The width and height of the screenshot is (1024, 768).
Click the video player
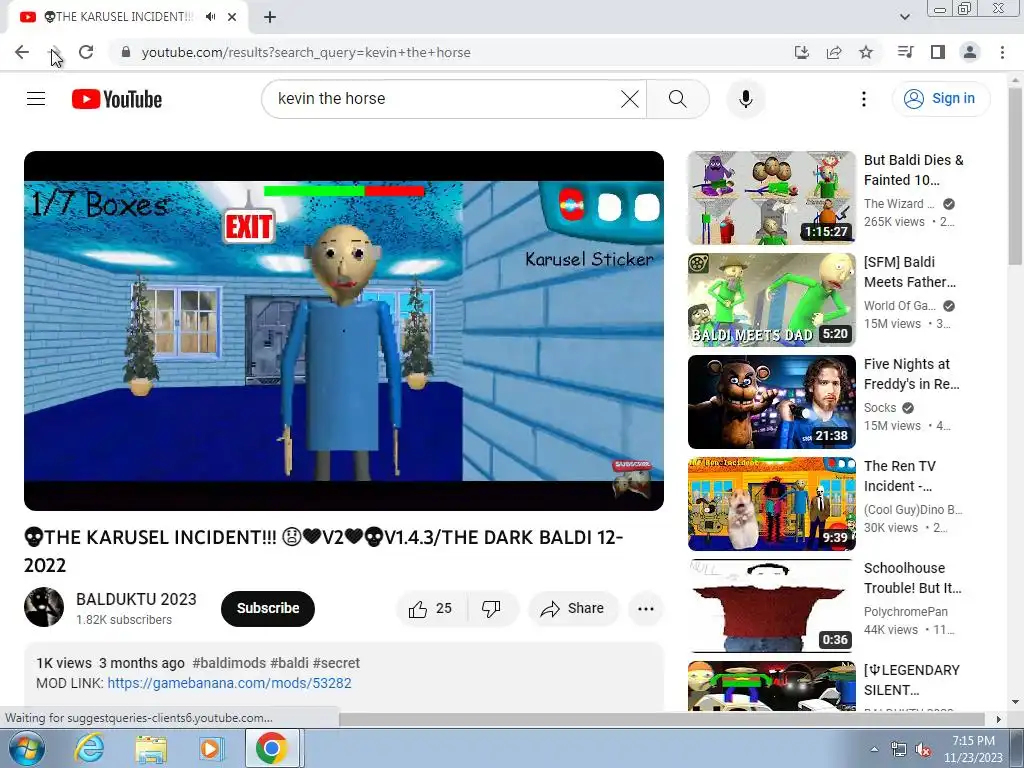pyautogui.click(x=344, y=330)
